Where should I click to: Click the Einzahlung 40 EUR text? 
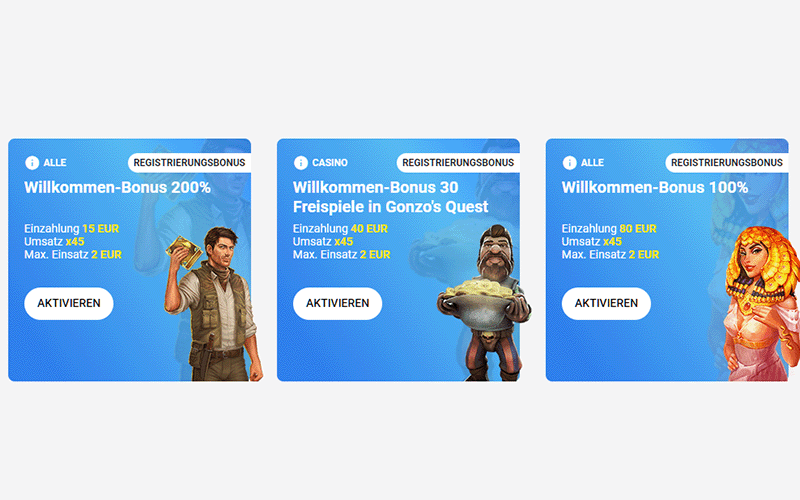[340, 229]
